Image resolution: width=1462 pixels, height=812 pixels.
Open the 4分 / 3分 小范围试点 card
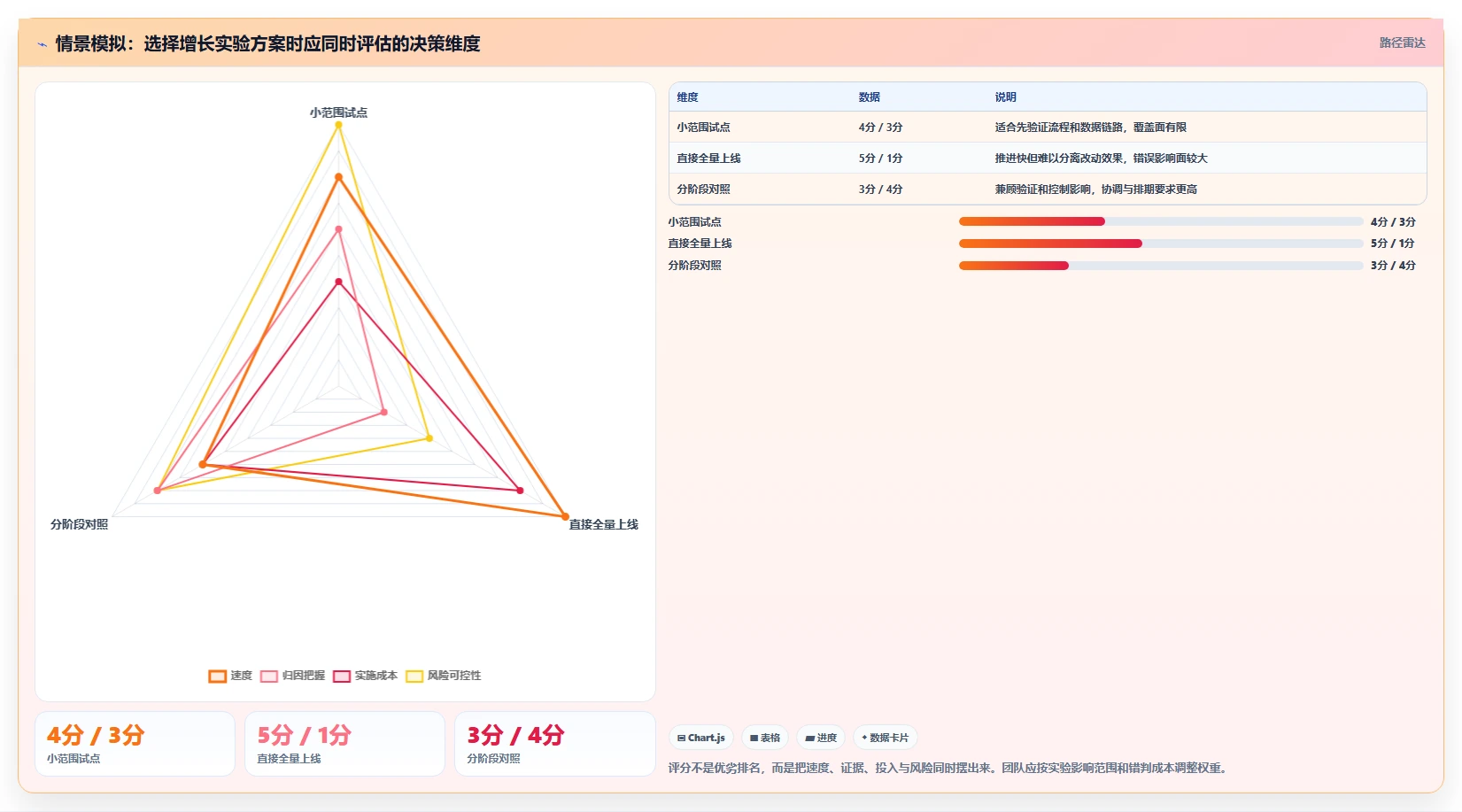(135, 744)
